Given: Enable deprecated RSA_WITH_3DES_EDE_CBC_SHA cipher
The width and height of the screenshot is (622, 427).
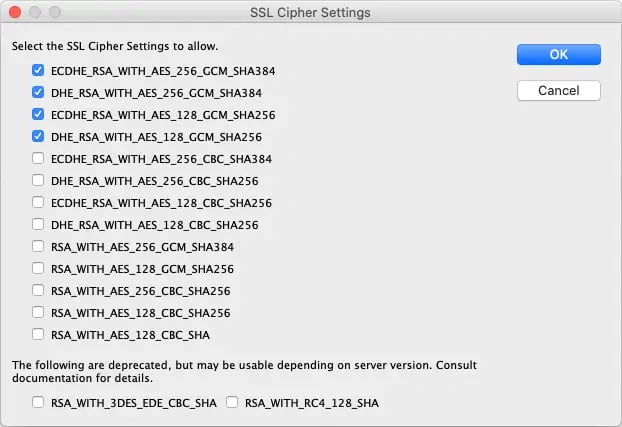Looking at the screenshot, I should pyautogui.click(x=38, y=403).
